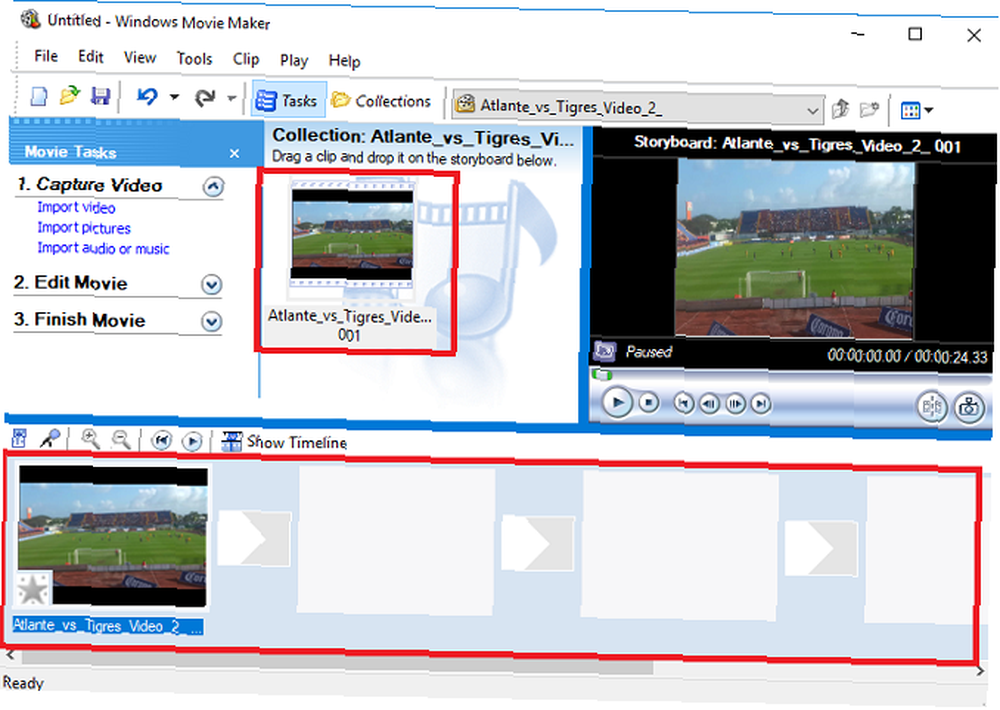Image resolution: width=1000 pixels, height=710 pixels.
Task: Expand the Edit Movie section
Action: pos(211,285)
